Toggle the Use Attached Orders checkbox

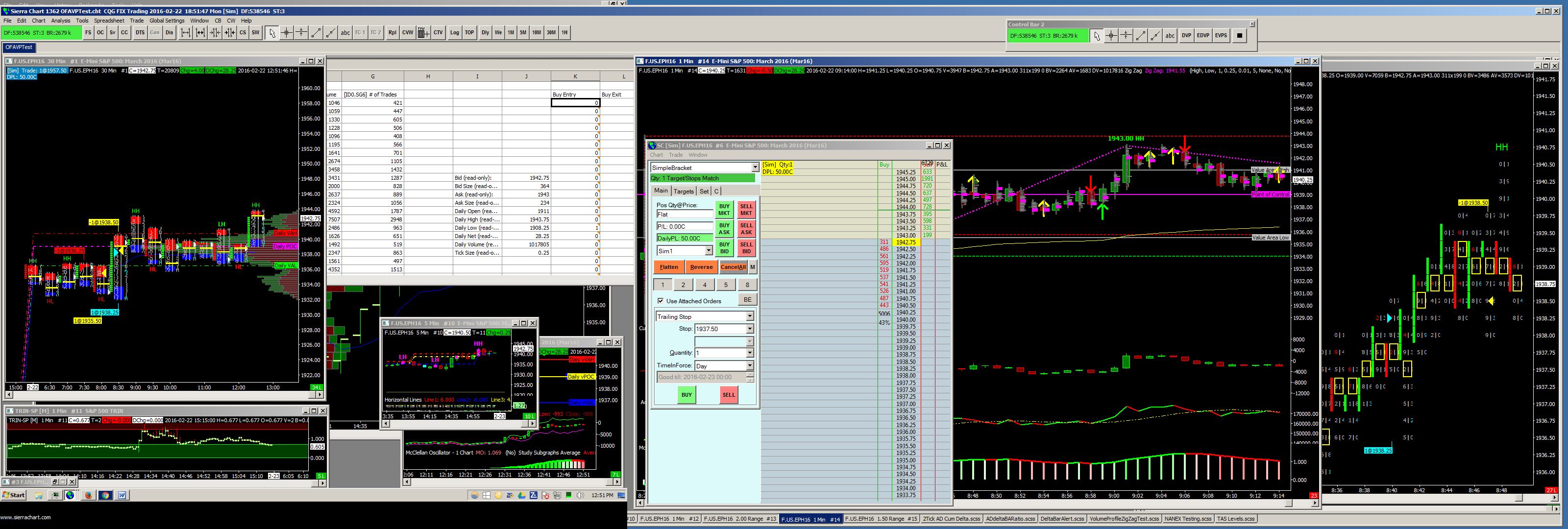point(661,301)
